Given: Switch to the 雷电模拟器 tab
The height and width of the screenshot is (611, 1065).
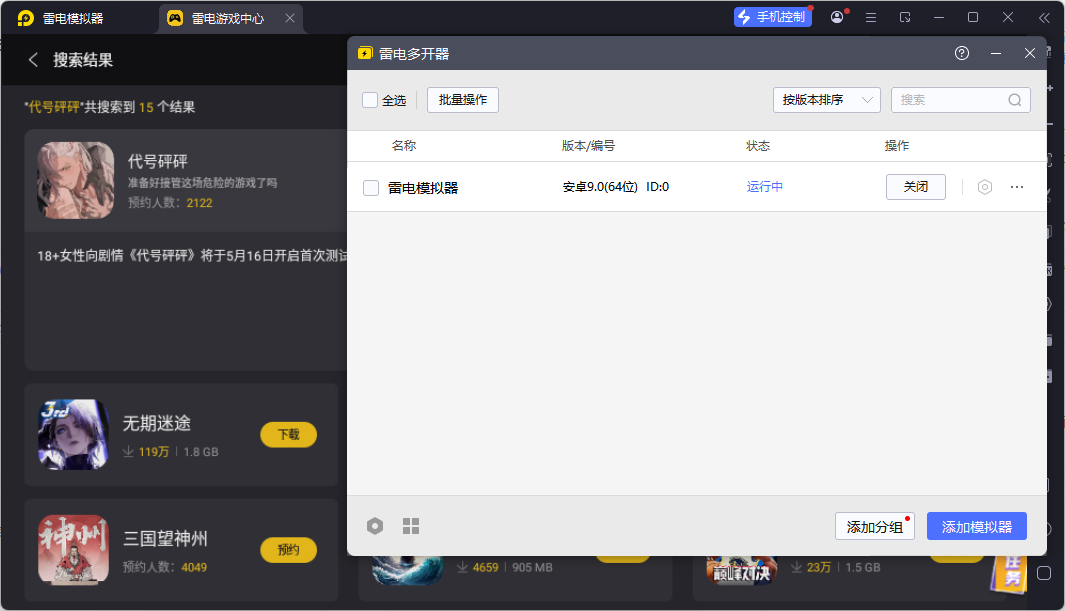Looking at the screenshot, I should 73,18.
